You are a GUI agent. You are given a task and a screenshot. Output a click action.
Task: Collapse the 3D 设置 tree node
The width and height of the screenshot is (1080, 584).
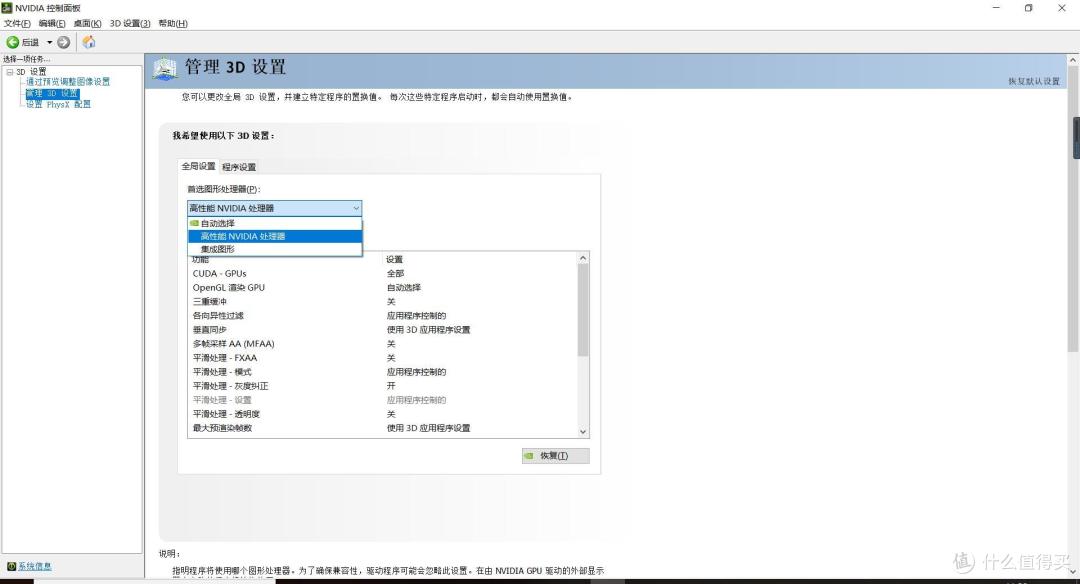point(10,72)
